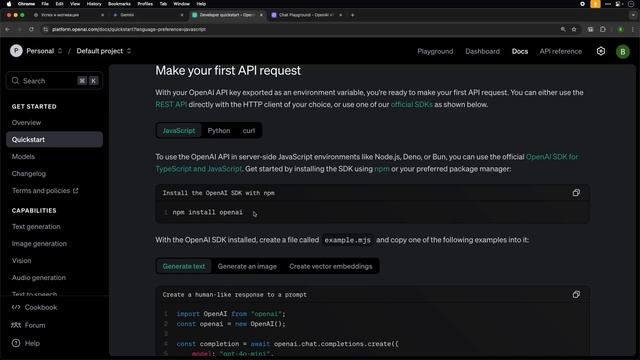
Task: Click the search magnifier icon in sidebar
Action: 16,81
